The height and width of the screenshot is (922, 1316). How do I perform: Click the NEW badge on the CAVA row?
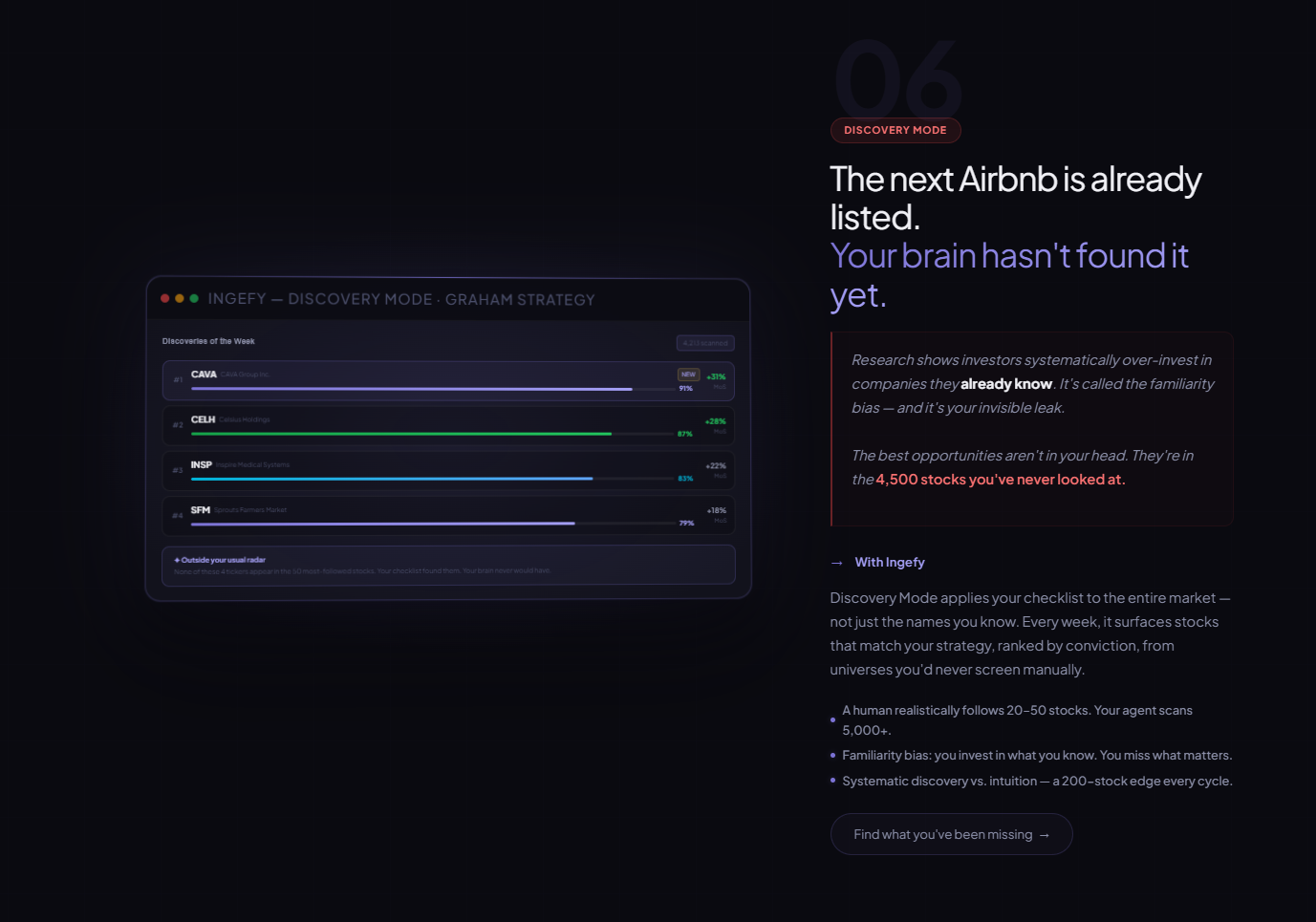pos(688,375)
